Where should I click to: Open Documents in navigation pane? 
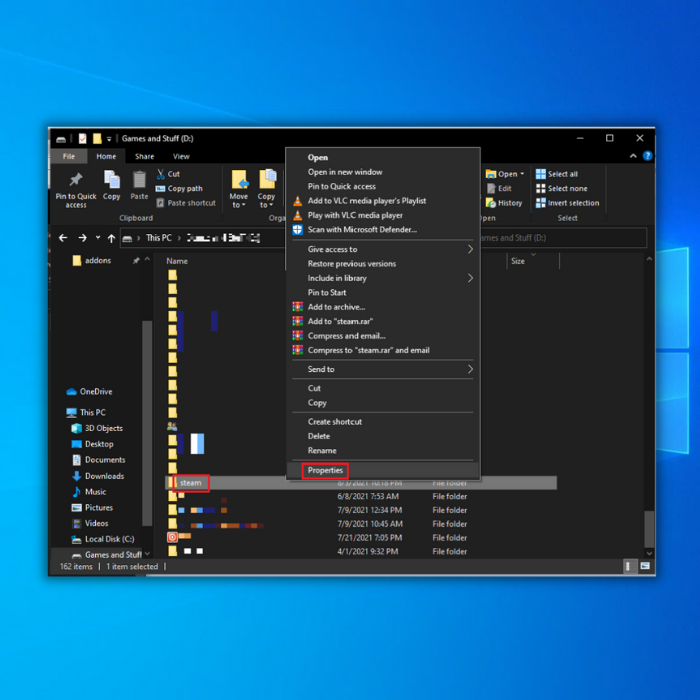tap(99, 460)
